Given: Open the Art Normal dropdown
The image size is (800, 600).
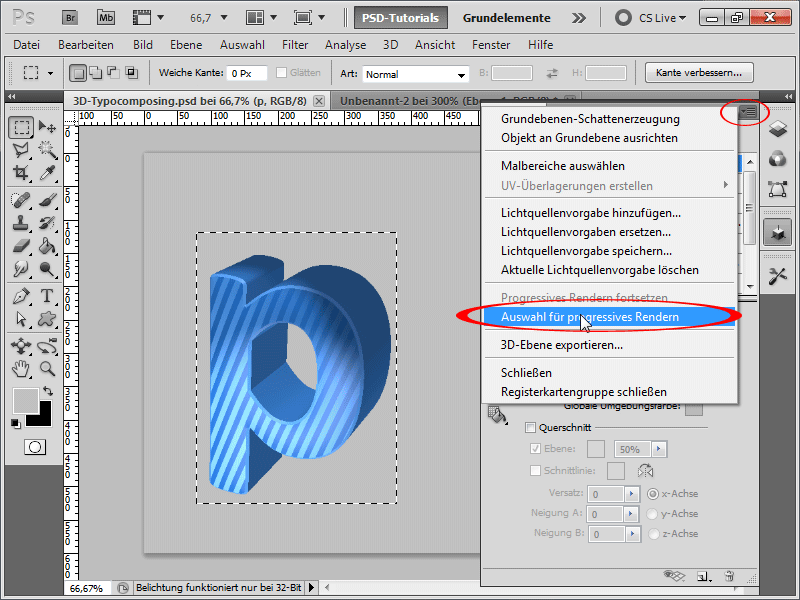Looking at the screenshot, I should click(x=416, y=74).
